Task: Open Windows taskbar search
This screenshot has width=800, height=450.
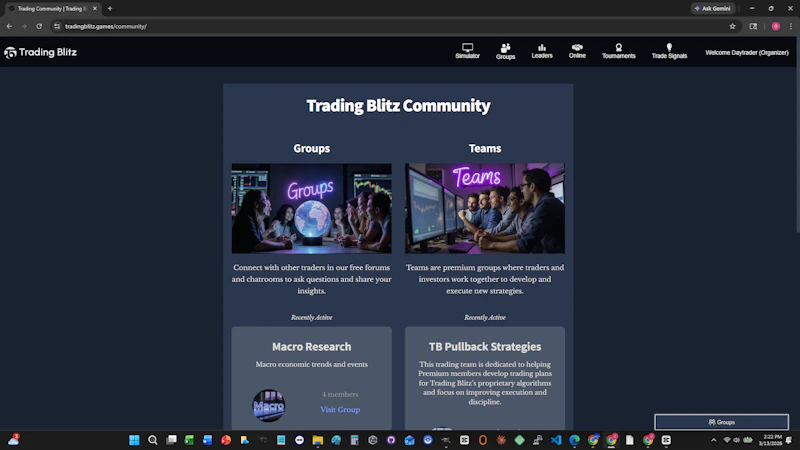Action: tap(153, 440)
